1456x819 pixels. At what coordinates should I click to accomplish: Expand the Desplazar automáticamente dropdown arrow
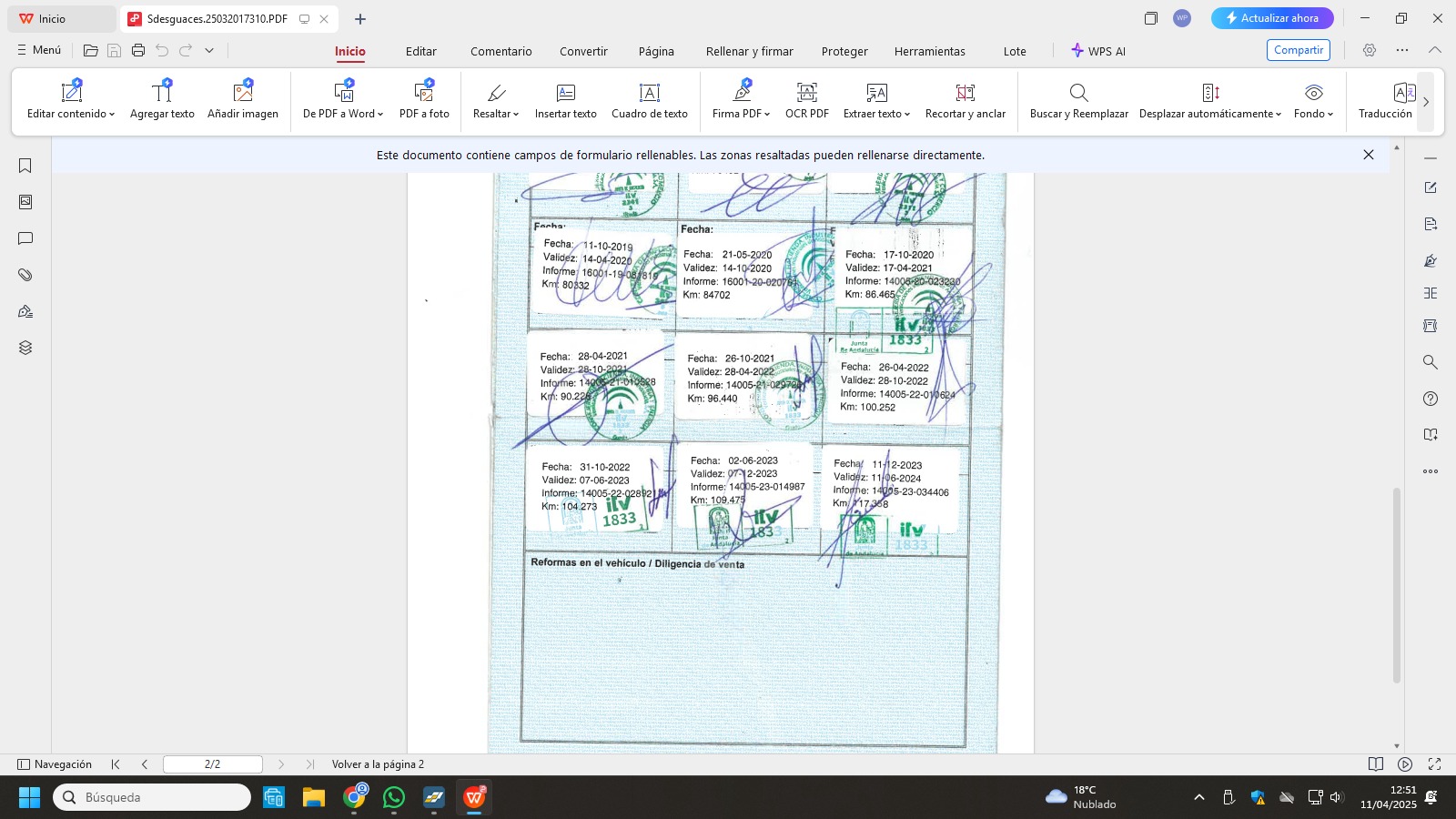tap(1279, 115)
